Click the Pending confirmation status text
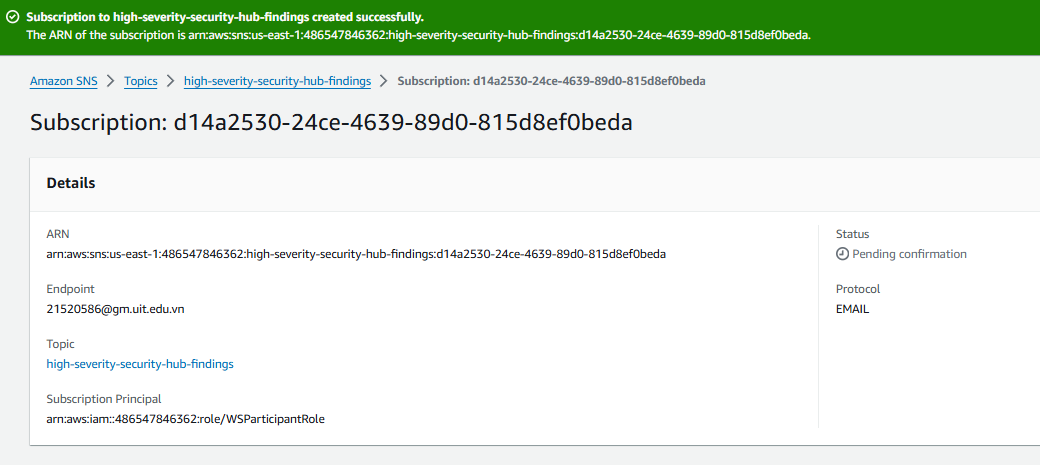This screenshot has height=465, width=1040. [909, 254]
